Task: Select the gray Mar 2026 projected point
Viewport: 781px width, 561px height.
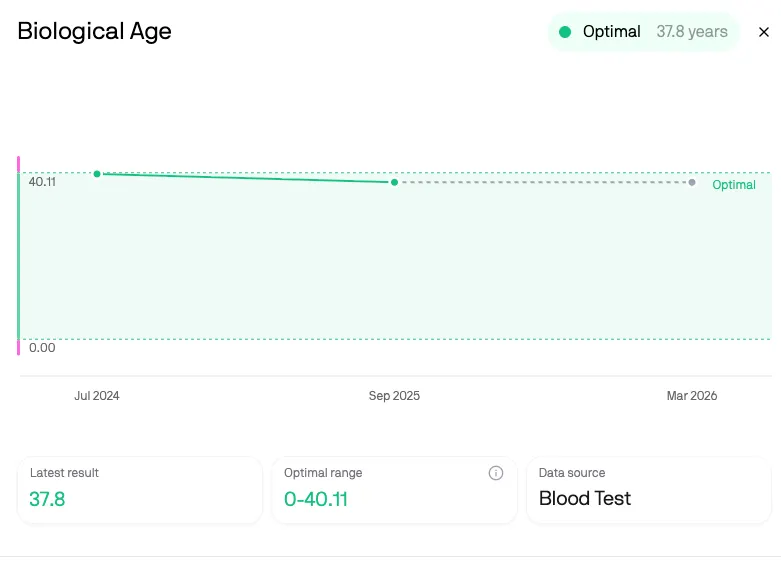Action: point(692,182)
